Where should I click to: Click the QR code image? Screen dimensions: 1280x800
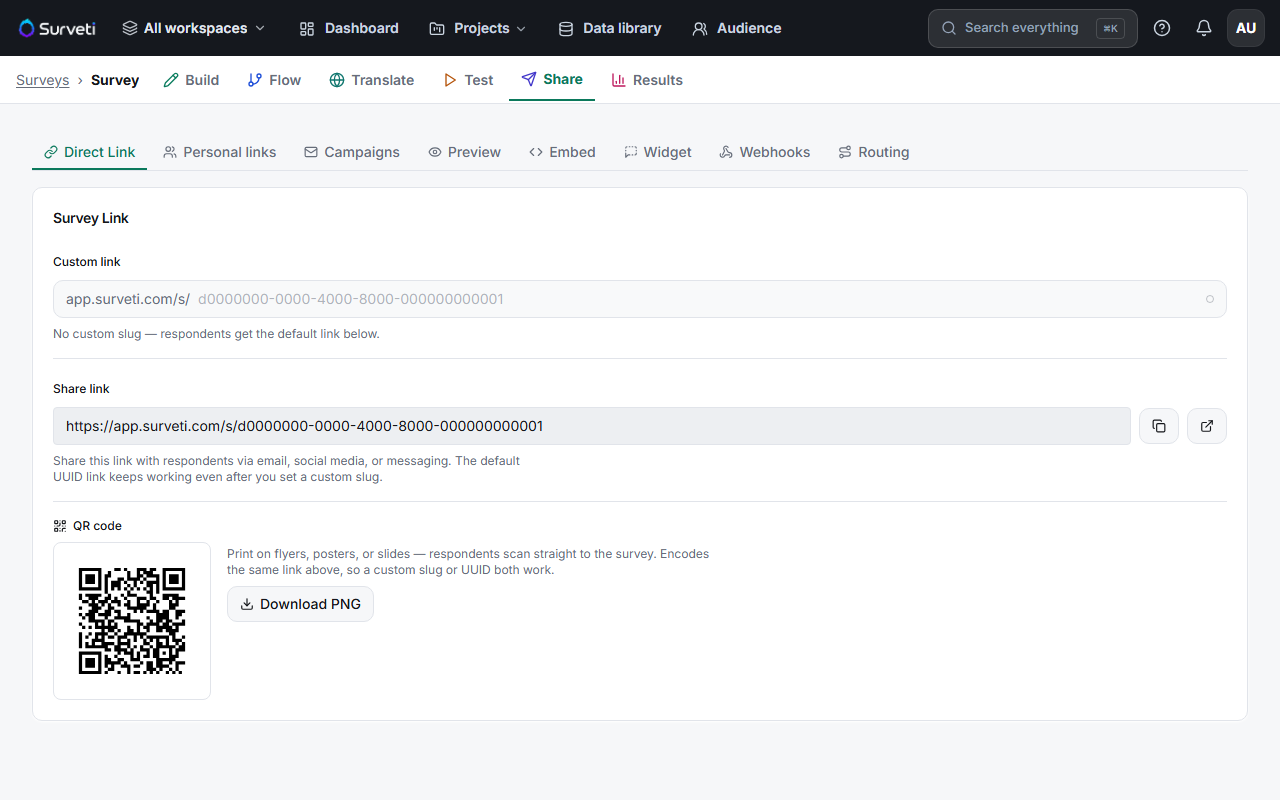point(132,621)
